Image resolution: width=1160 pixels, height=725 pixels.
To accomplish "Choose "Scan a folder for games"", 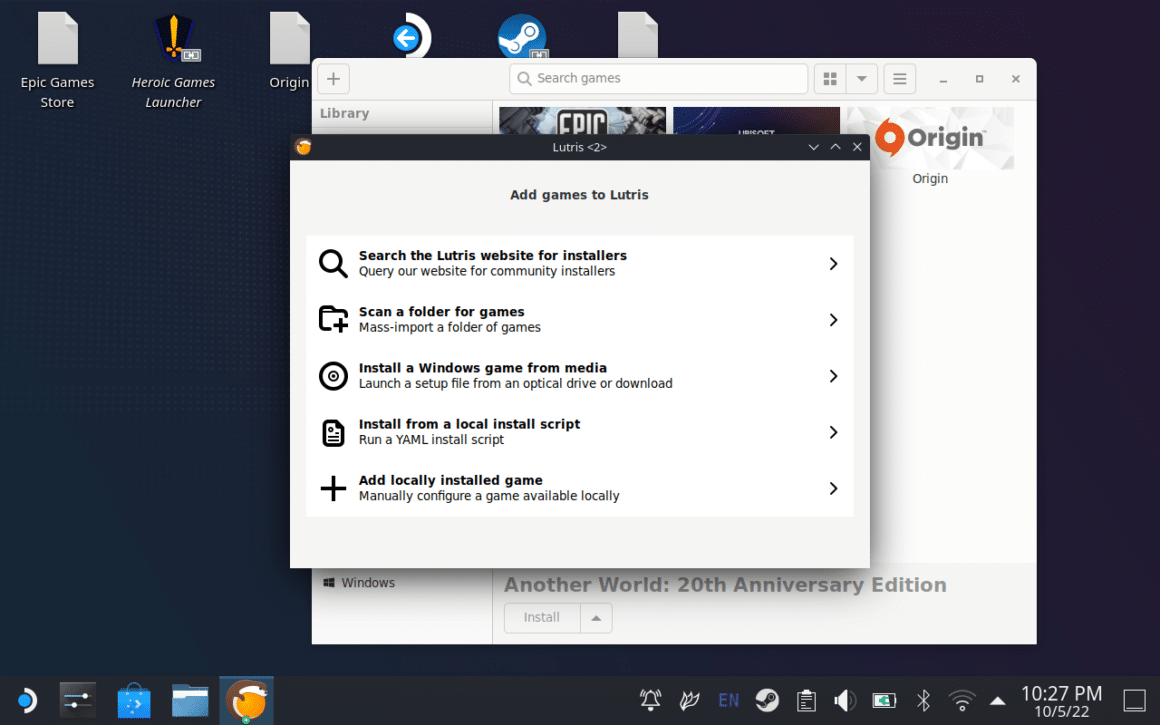I will 579,319.
